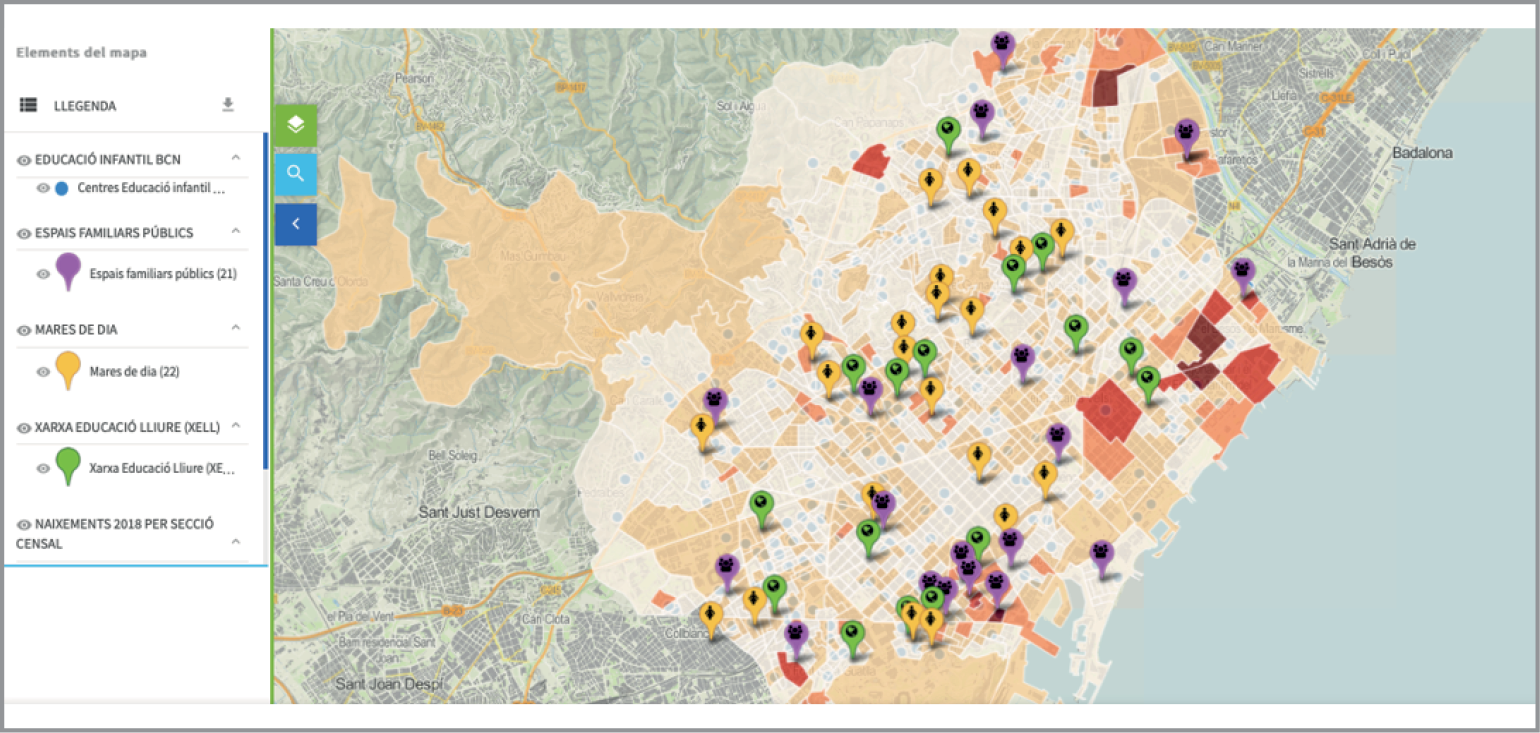The width and height of the screenshot is (1540, 733).
Task: Select the yellow Mares de dia legend pin
Action: tap(68, 369)
